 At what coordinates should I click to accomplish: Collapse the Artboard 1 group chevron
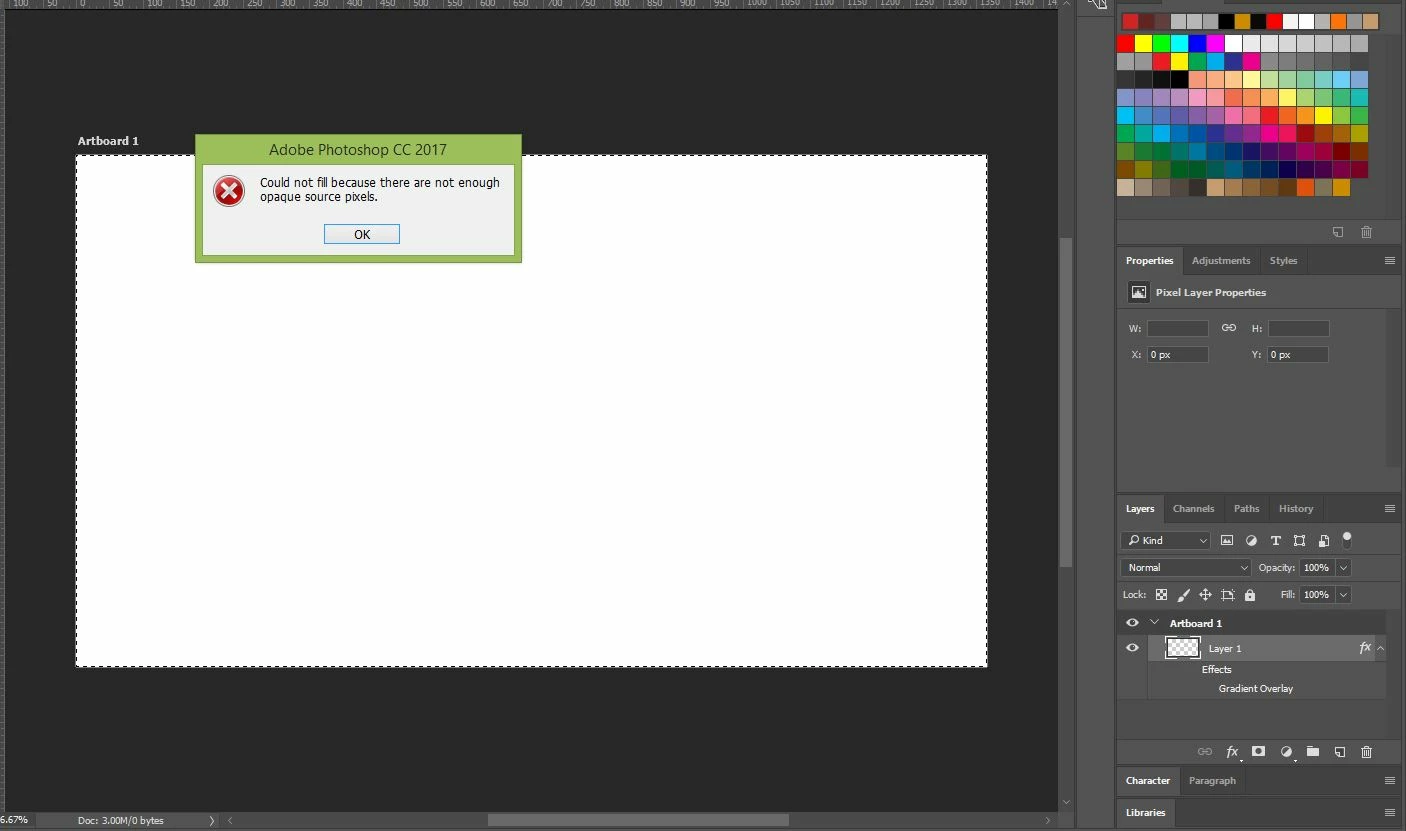[1154, 623]
